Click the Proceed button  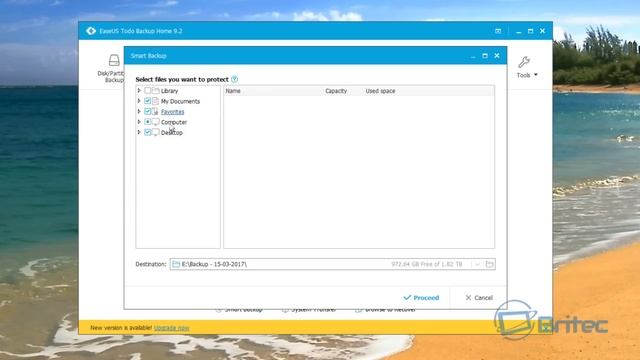(421, 298)
